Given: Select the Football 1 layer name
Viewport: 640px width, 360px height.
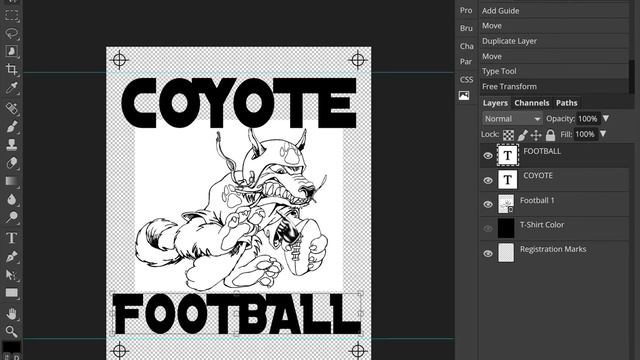Looking at the screenshot, I should (x=537, y=200).
